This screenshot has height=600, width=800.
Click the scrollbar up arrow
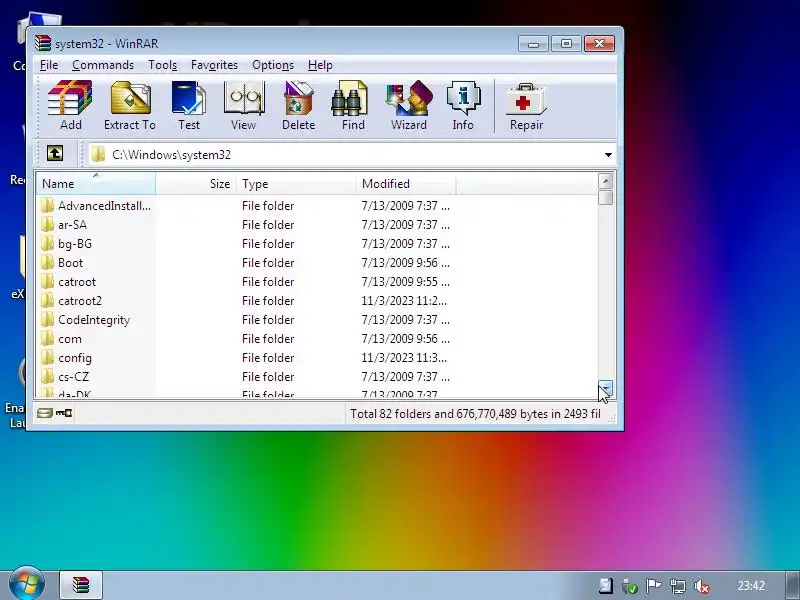606,181
